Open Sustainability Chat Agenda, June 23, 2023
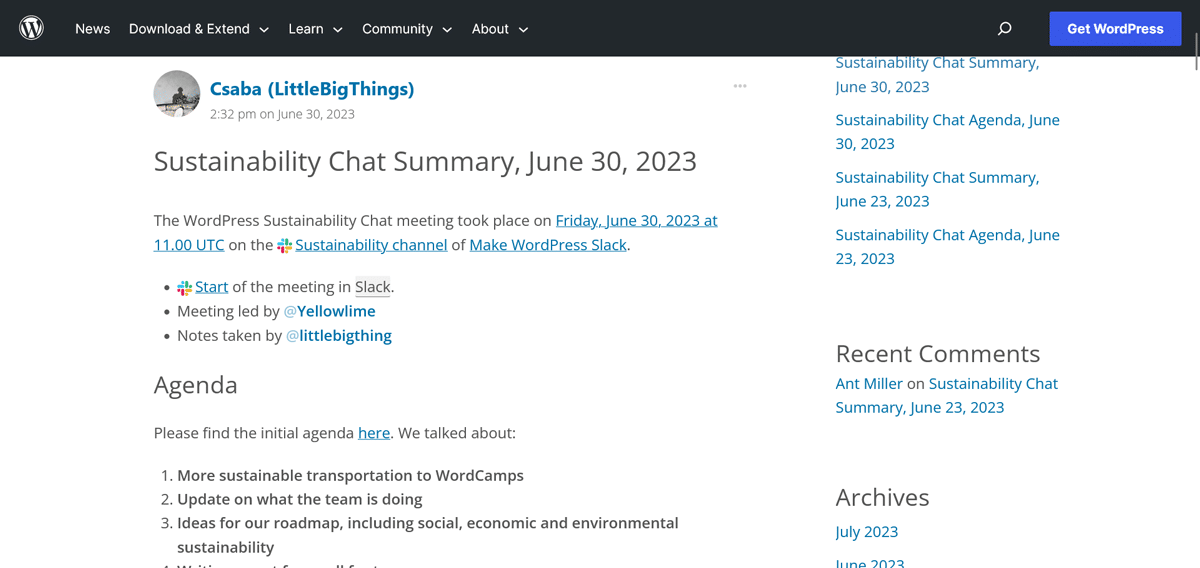Viewport: 1200px width, 568px height. [x=946, y=247]
